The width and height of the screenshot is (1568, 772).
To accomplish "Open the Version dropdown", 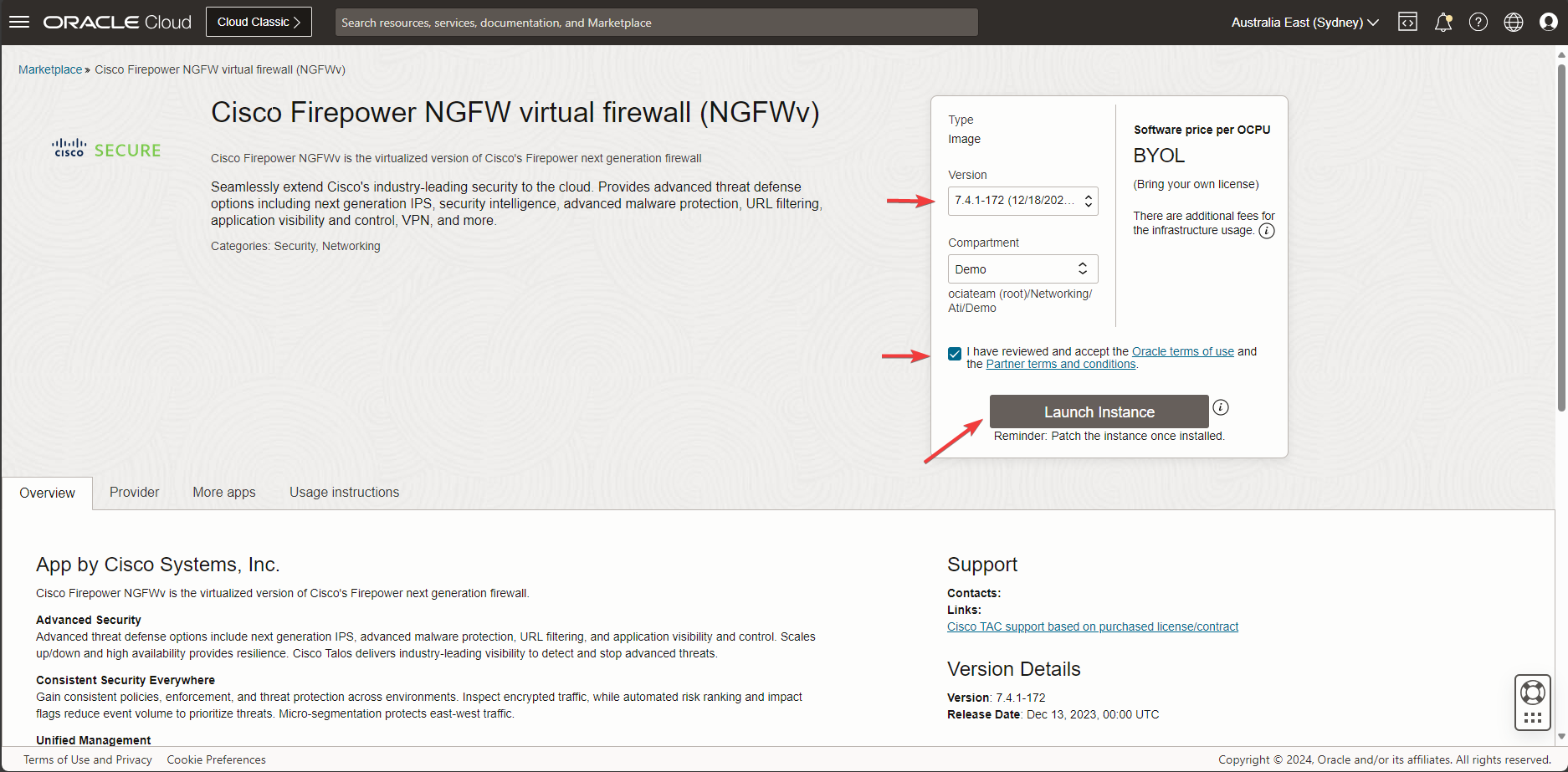I will pyautogui.click(x=1022, y=201).
